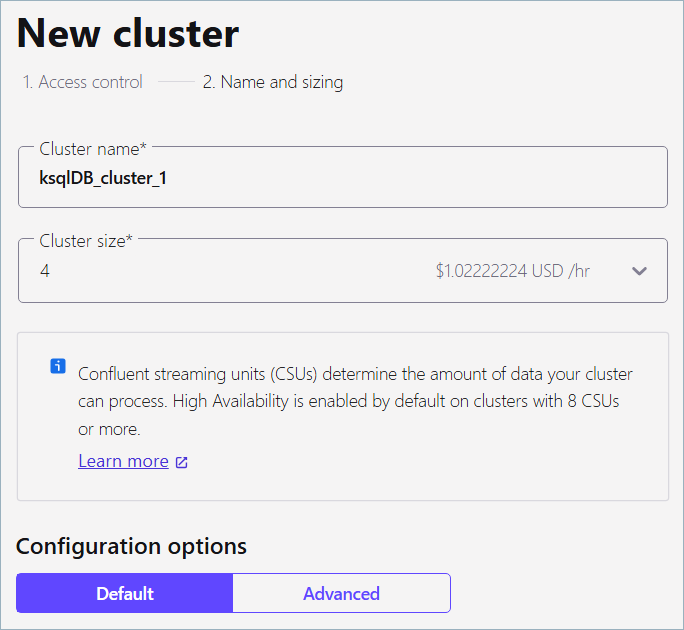The width and height of the screenshot is (684, 630).
Task: Switch to Advanced configuration options
Action: (x=341, y=593)
